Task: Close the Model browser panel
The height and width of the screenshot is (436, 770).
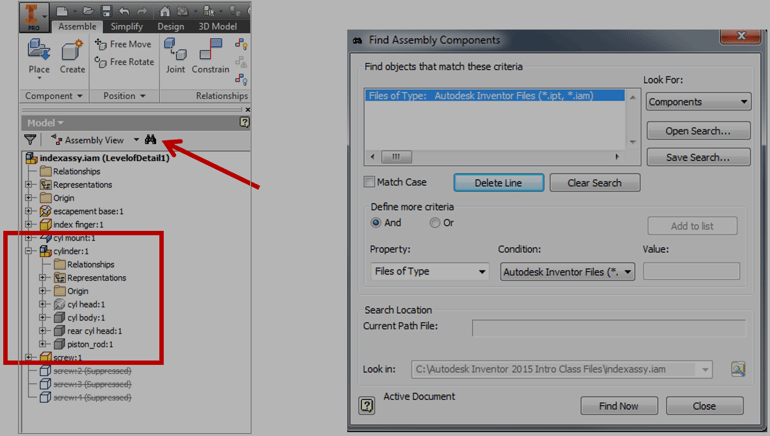Action: coord(248,109)
